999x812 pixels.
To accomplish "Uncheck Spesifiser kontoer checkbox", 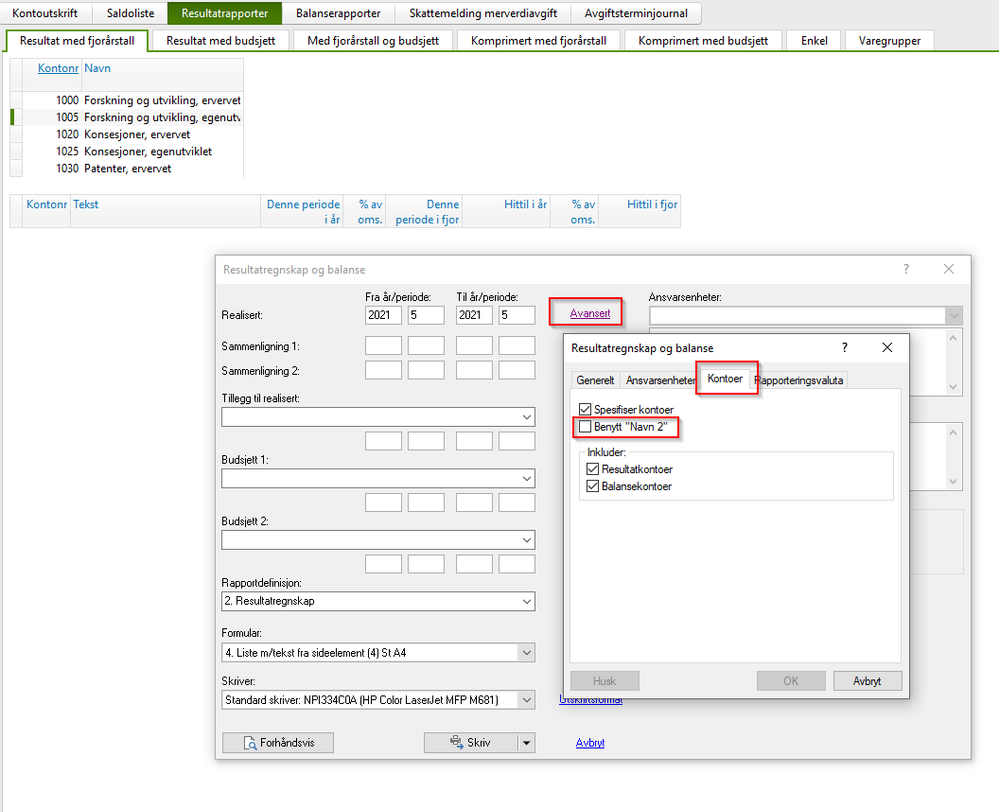I will (x=585, y=409).
